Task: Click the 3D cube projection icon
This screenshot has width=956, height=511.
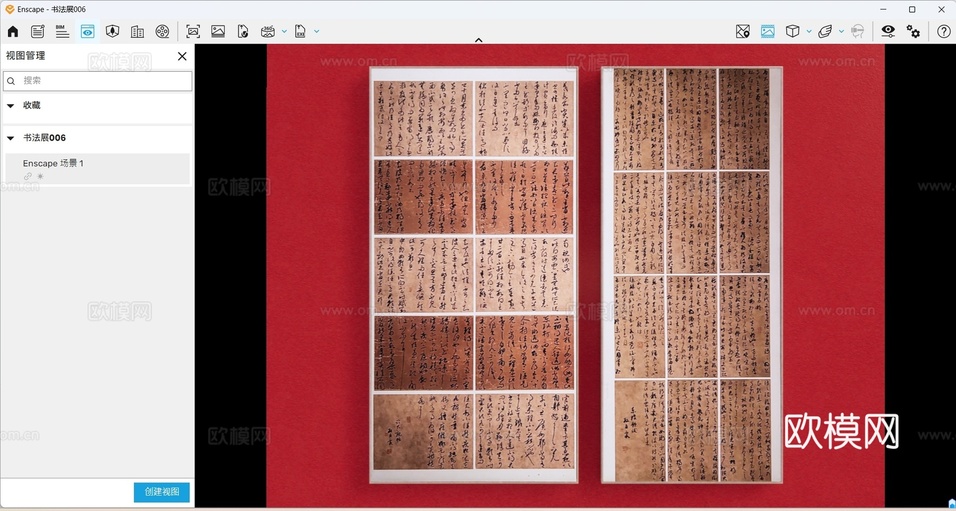Action: 793,32
